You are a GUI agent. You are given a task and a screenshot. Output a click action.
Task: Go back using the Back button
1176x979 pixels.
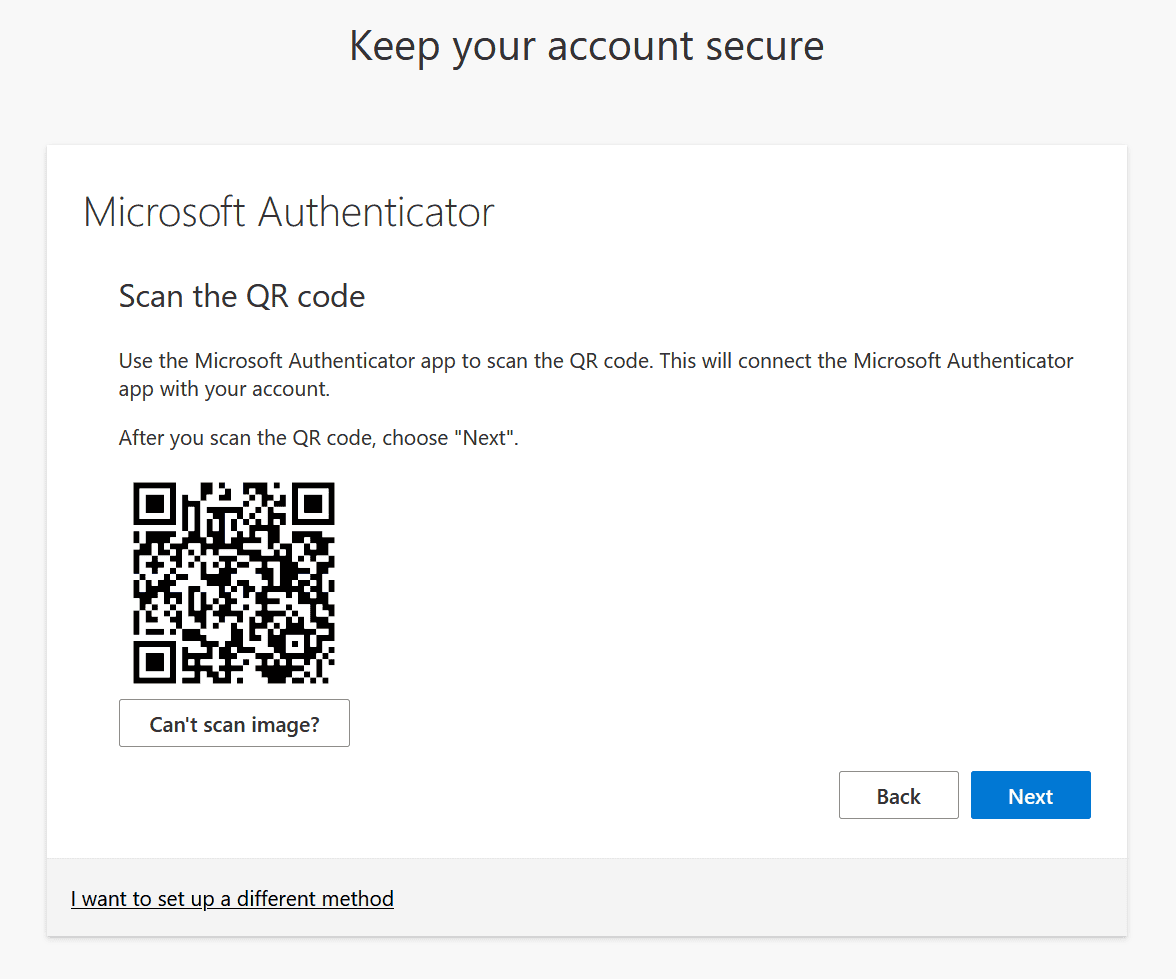[898, 795]
